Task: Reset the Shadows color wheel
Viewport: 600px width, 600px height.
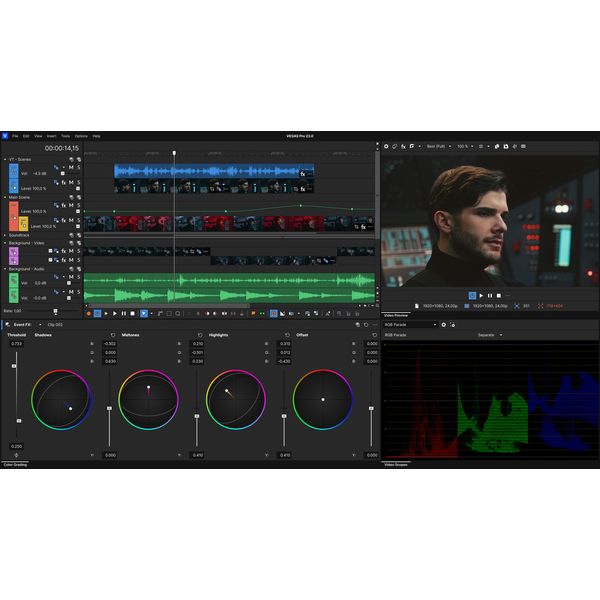Action: click(113, 335)
